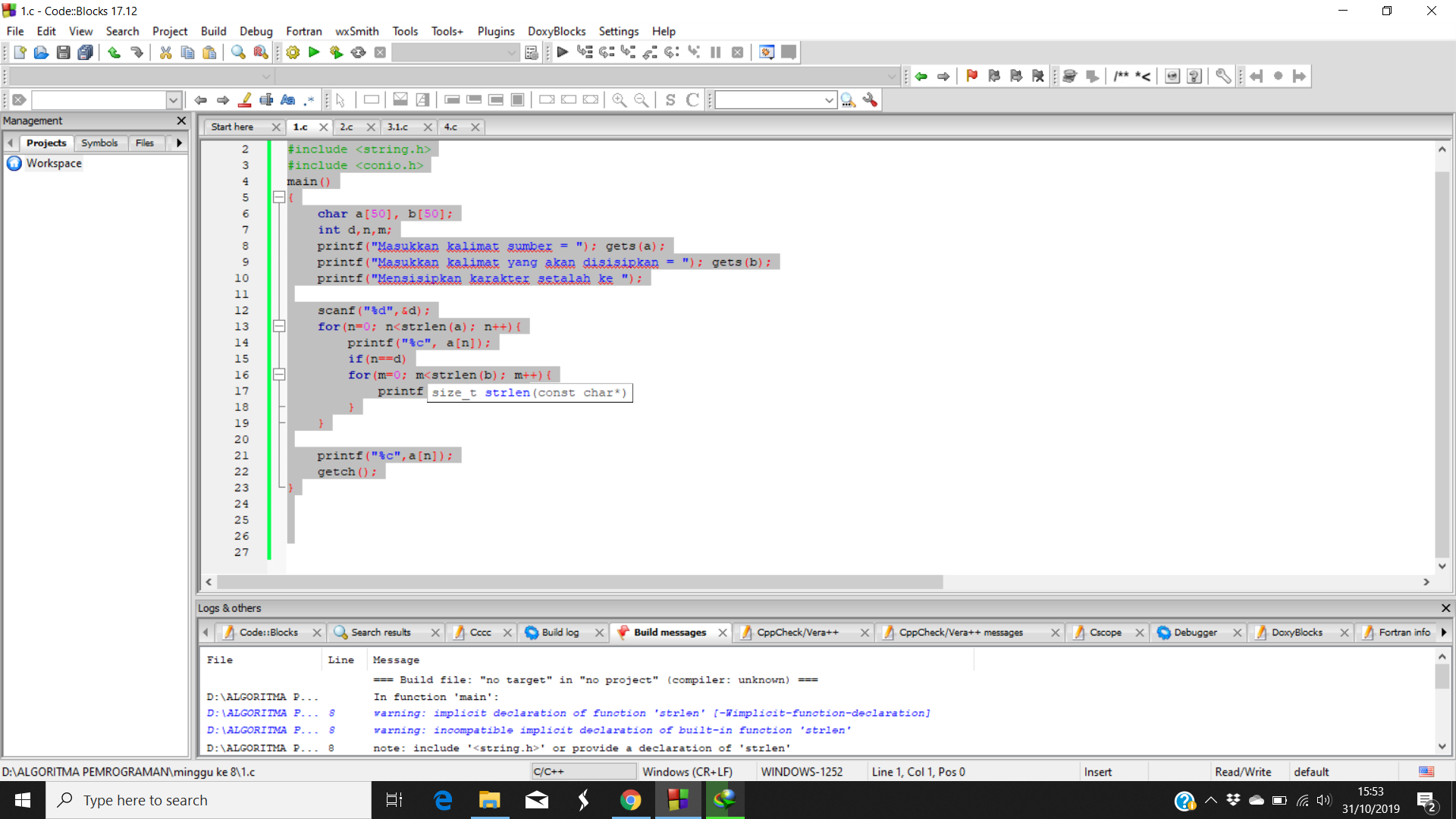This screenshot has height=819, width=1456.
Task: Collapse the main function fold at line 5
Action: pyautogui.click(x=279, y=197)
